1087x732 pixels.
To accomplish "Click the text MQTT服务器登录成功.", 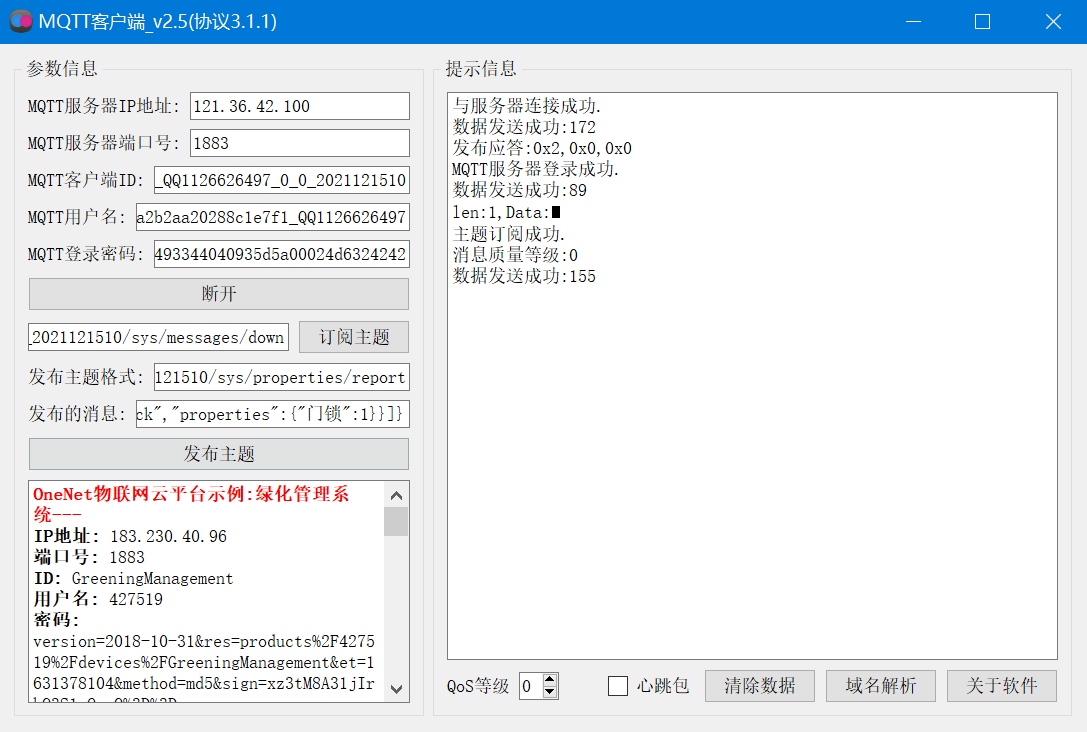I will coord(535,169).
